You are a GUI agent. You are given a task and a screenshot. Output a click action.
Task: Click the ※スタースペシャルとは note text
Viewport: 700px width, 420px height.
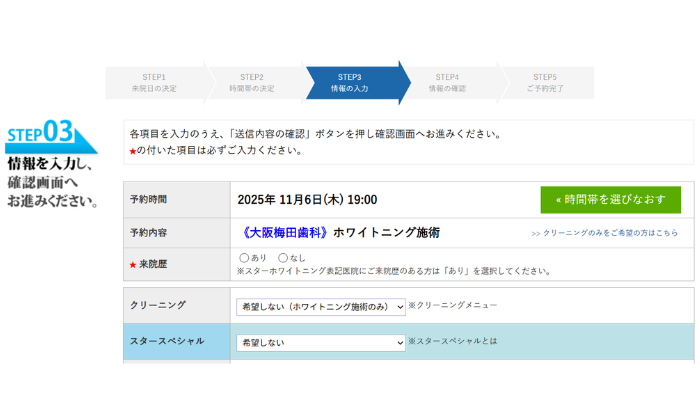pos(452,341)
